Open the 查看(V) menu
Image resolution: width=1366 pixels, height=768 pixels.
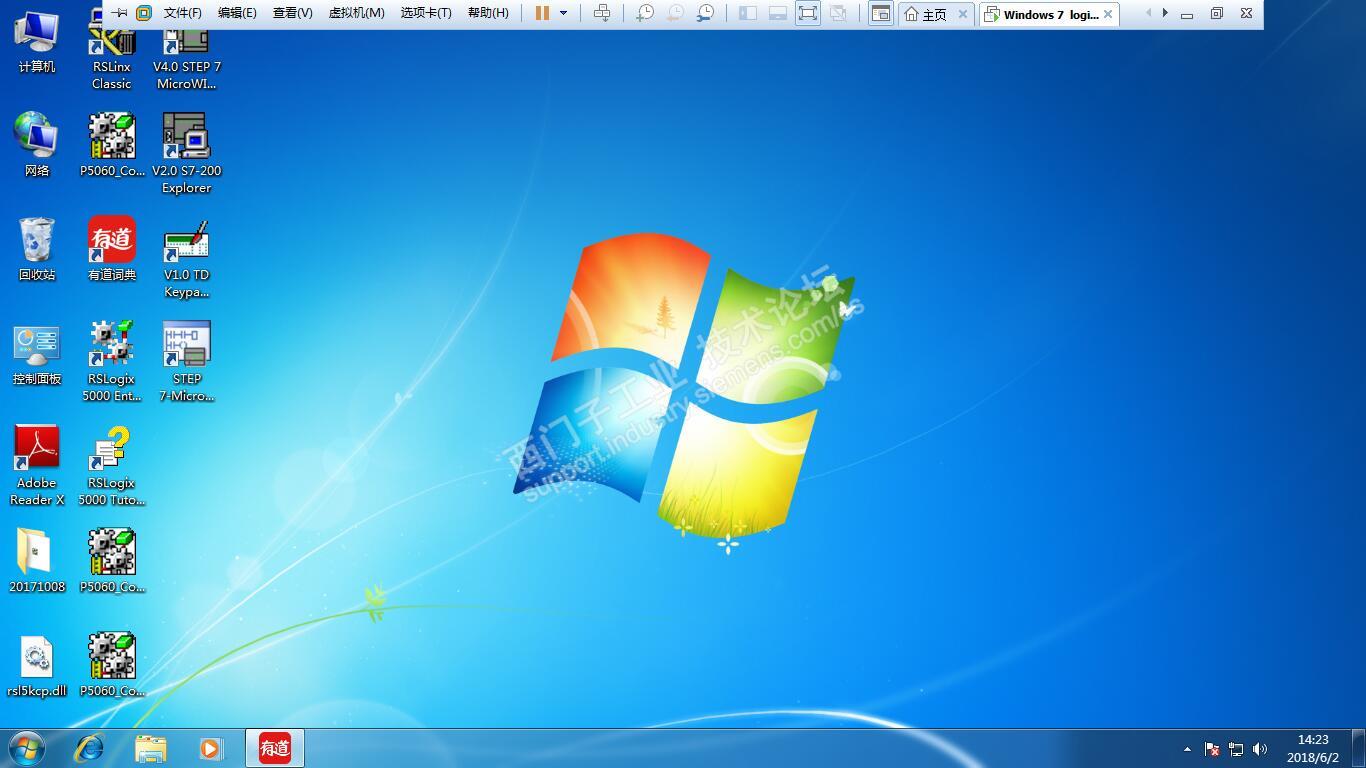click(x=293, y=13)
